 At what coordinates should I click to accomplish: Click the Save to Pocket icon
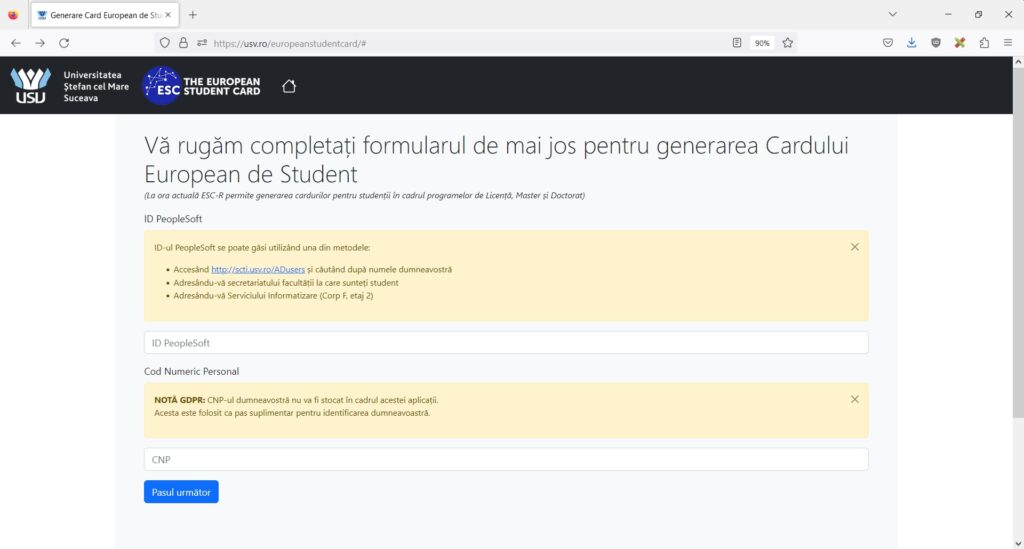pos(887,43)
